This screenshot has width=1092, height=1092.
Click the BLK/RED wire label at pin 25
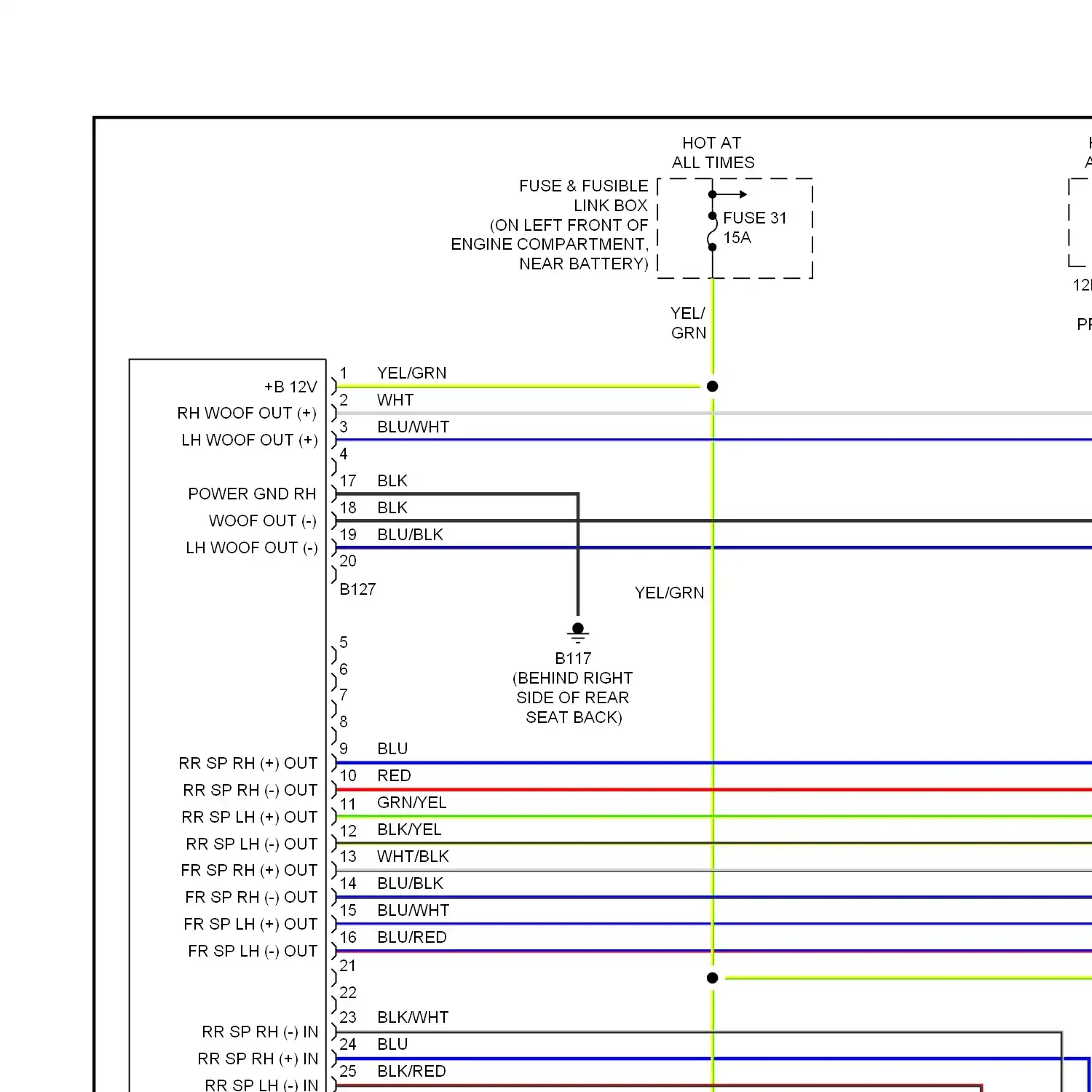[411, 1072]
